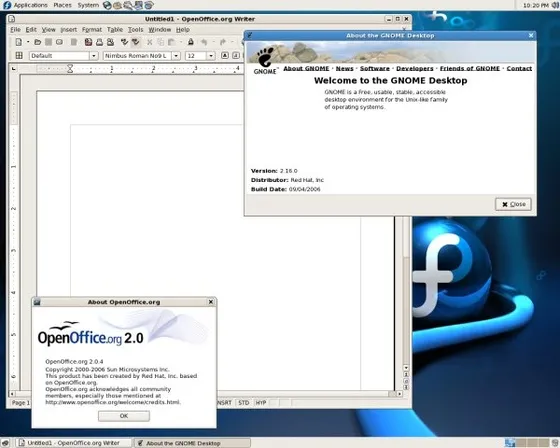
Task: Click the vertical scrollbar down arrow in Writer
Action: [x=406, y=368]
